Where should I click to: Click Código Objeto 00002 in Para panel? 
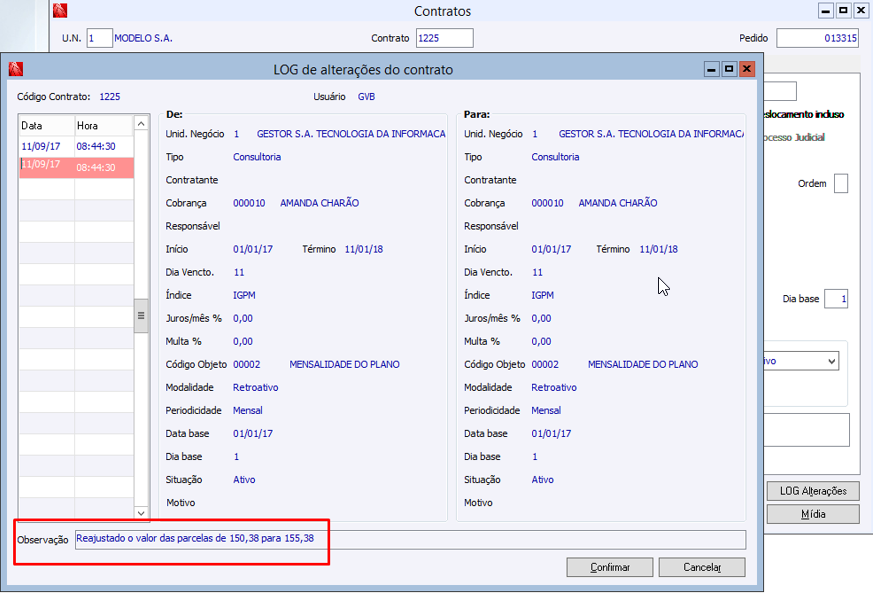click(545, 364)
